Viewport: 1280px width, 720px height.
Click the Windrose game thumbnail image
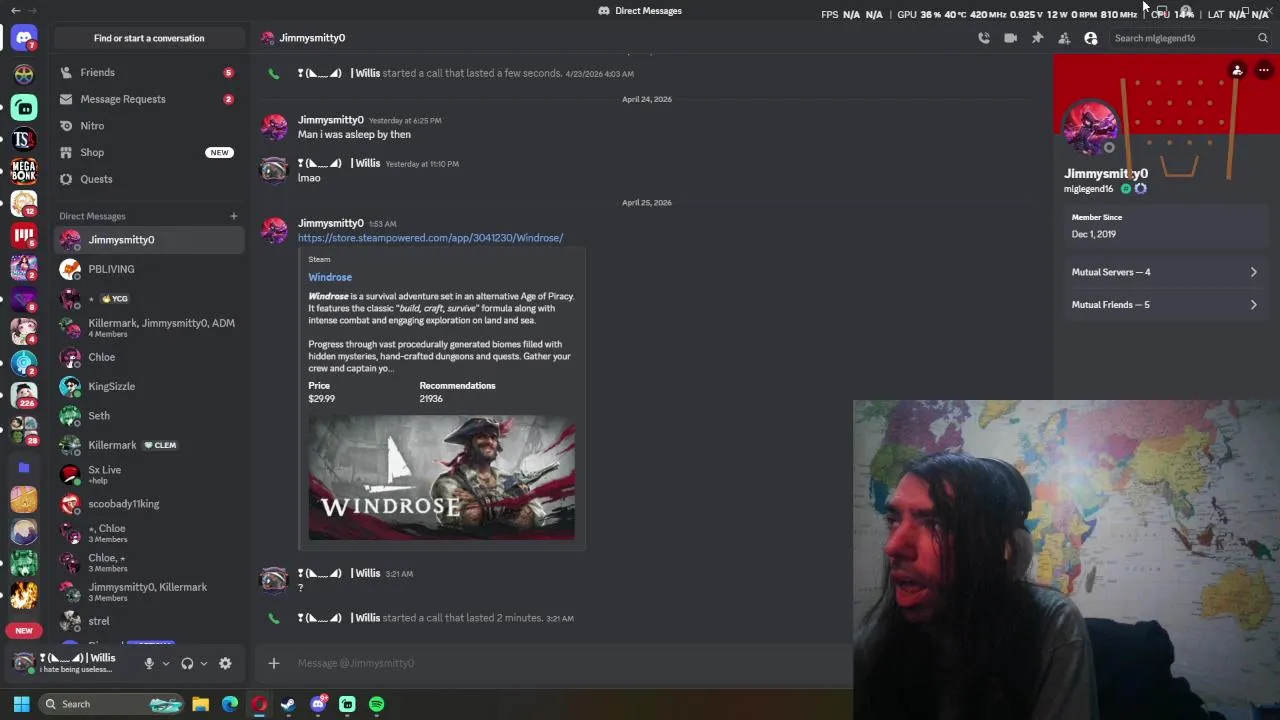pos(441,478)
